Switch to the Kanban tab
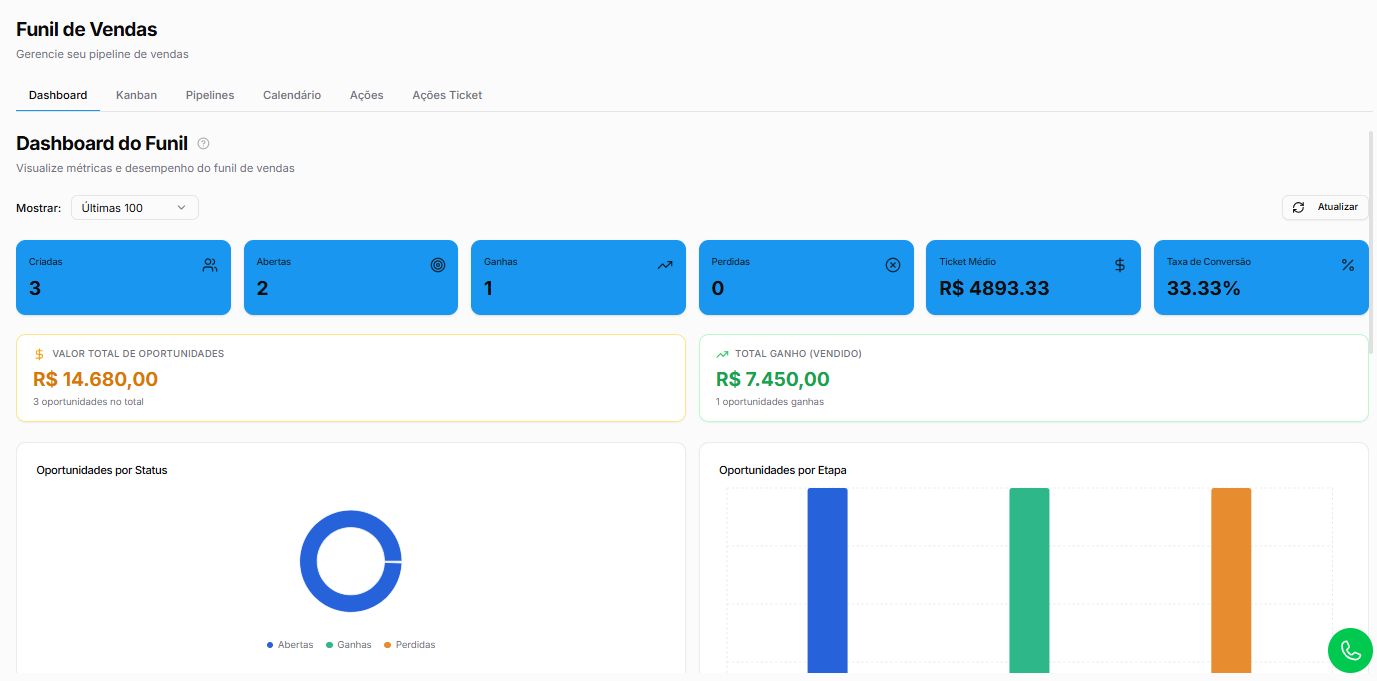This screenshot has width=1377, height=681. point(136,95)
